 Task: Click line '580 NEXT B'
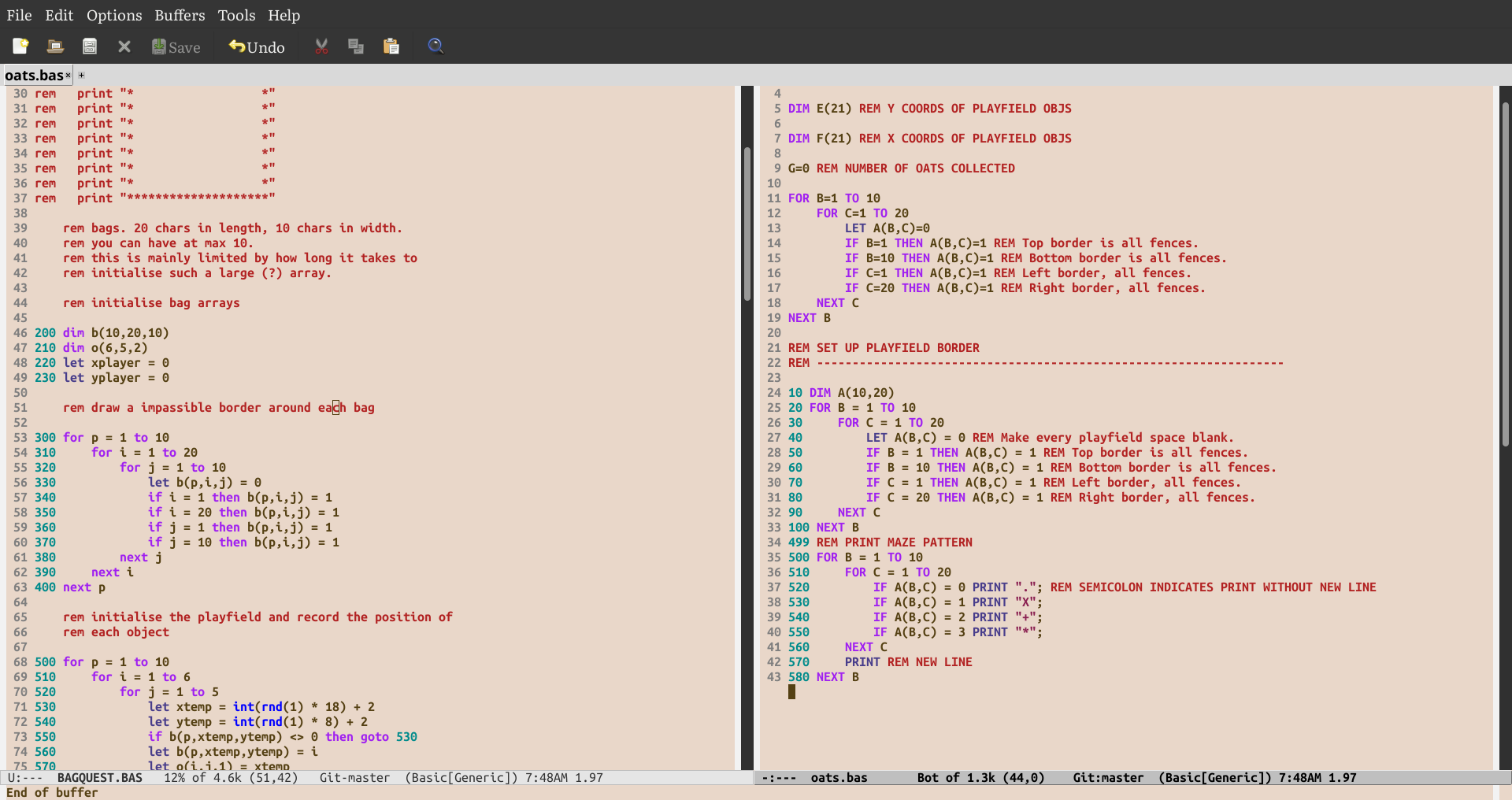click(x=823, y=677)
